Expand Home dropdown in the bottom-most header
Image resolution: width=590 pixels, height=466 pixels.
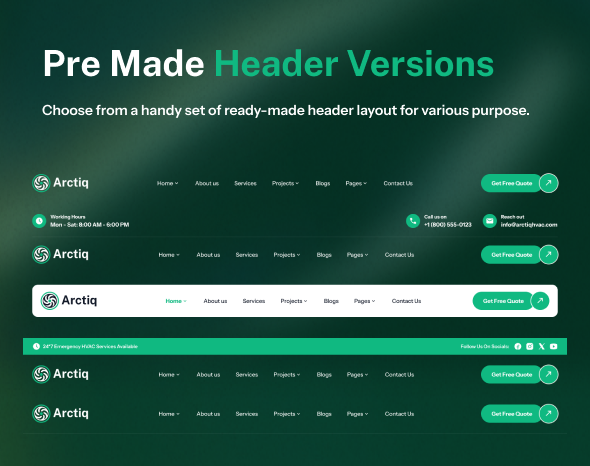[169, 414]
